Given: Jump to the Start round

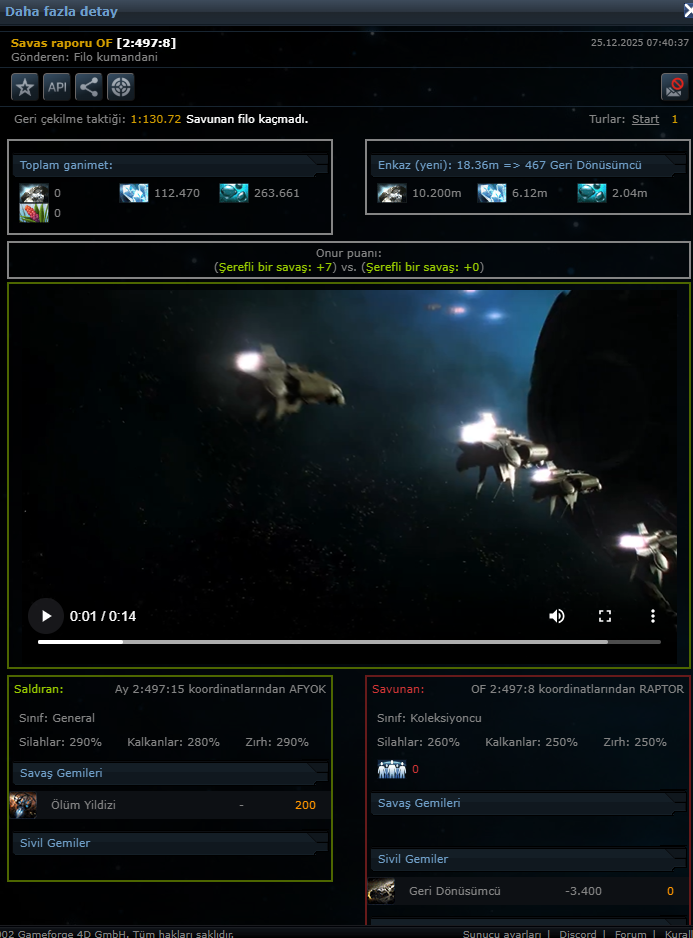Looking at the screenshot, I should (x=645, y=119).
